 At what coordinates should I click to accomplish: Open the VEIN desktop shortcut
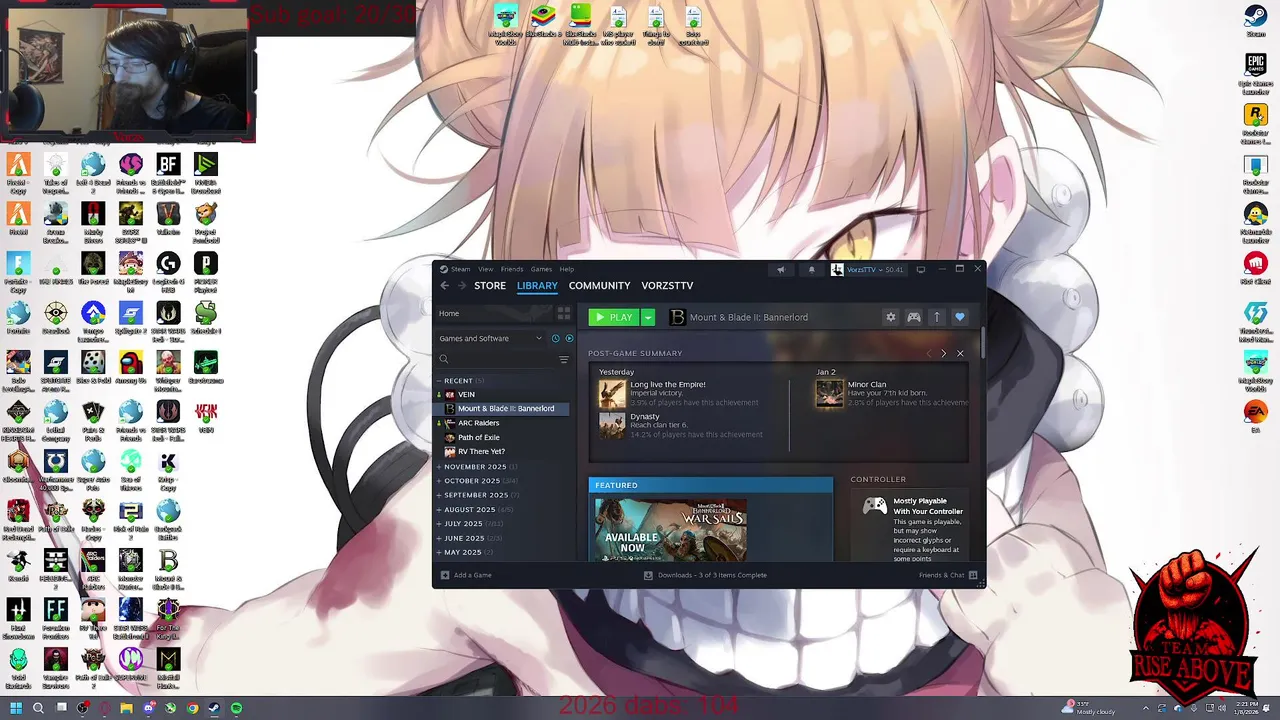tap(206, 416)
